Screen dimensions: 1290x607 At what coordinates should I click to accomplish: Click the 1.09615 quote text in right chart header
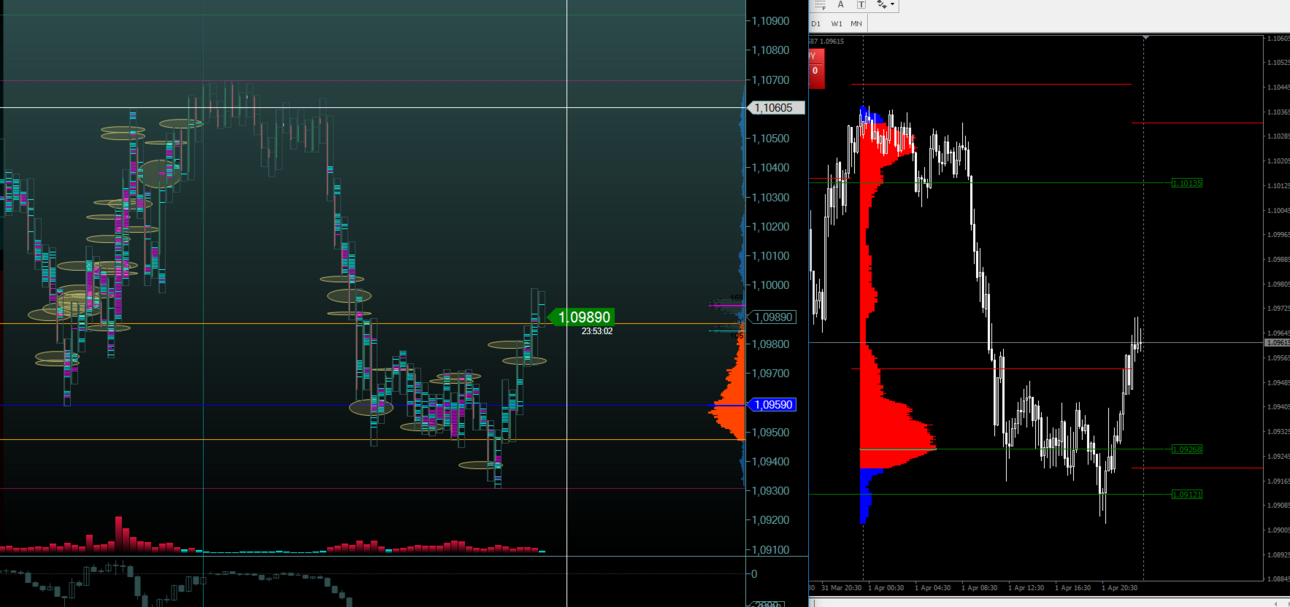[x=833, y=41]
